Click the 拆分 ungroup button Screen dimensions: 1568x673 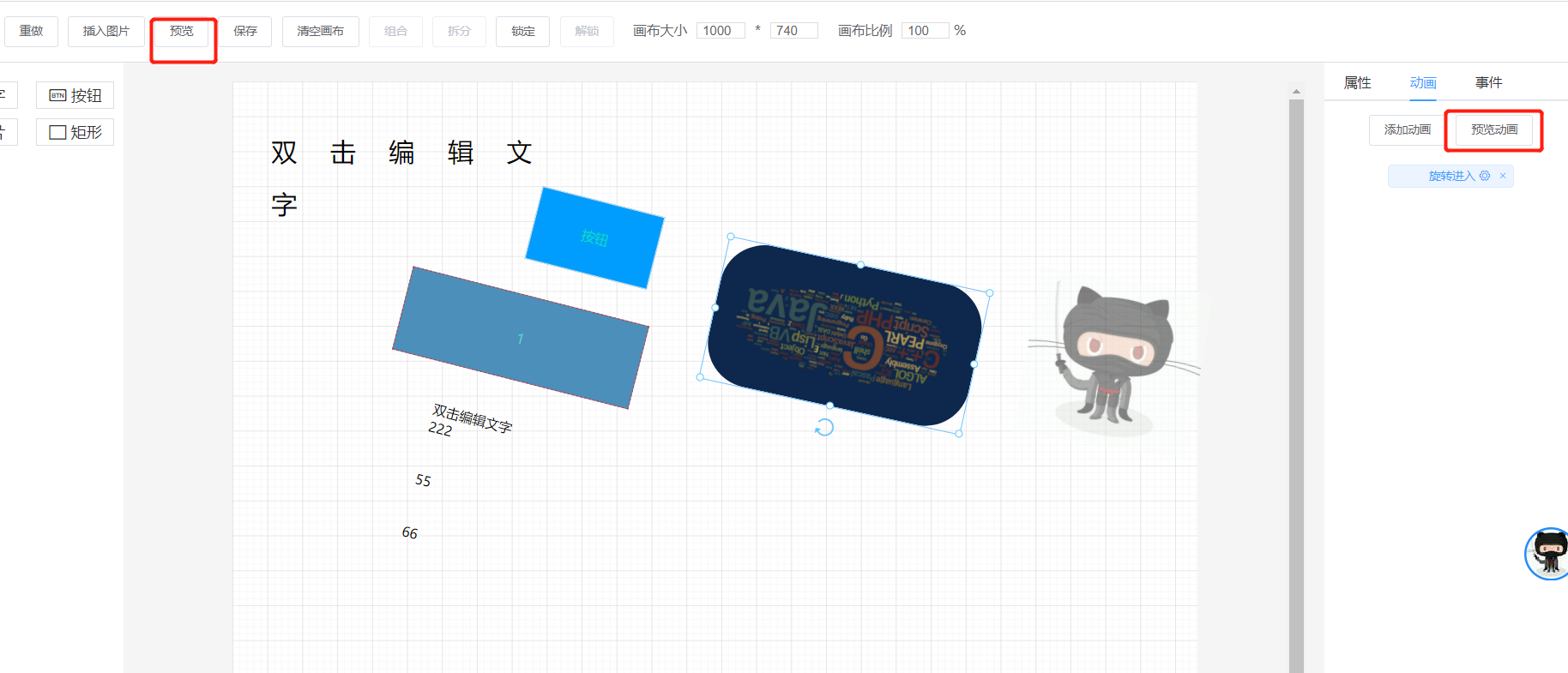(x=459, y=31)
